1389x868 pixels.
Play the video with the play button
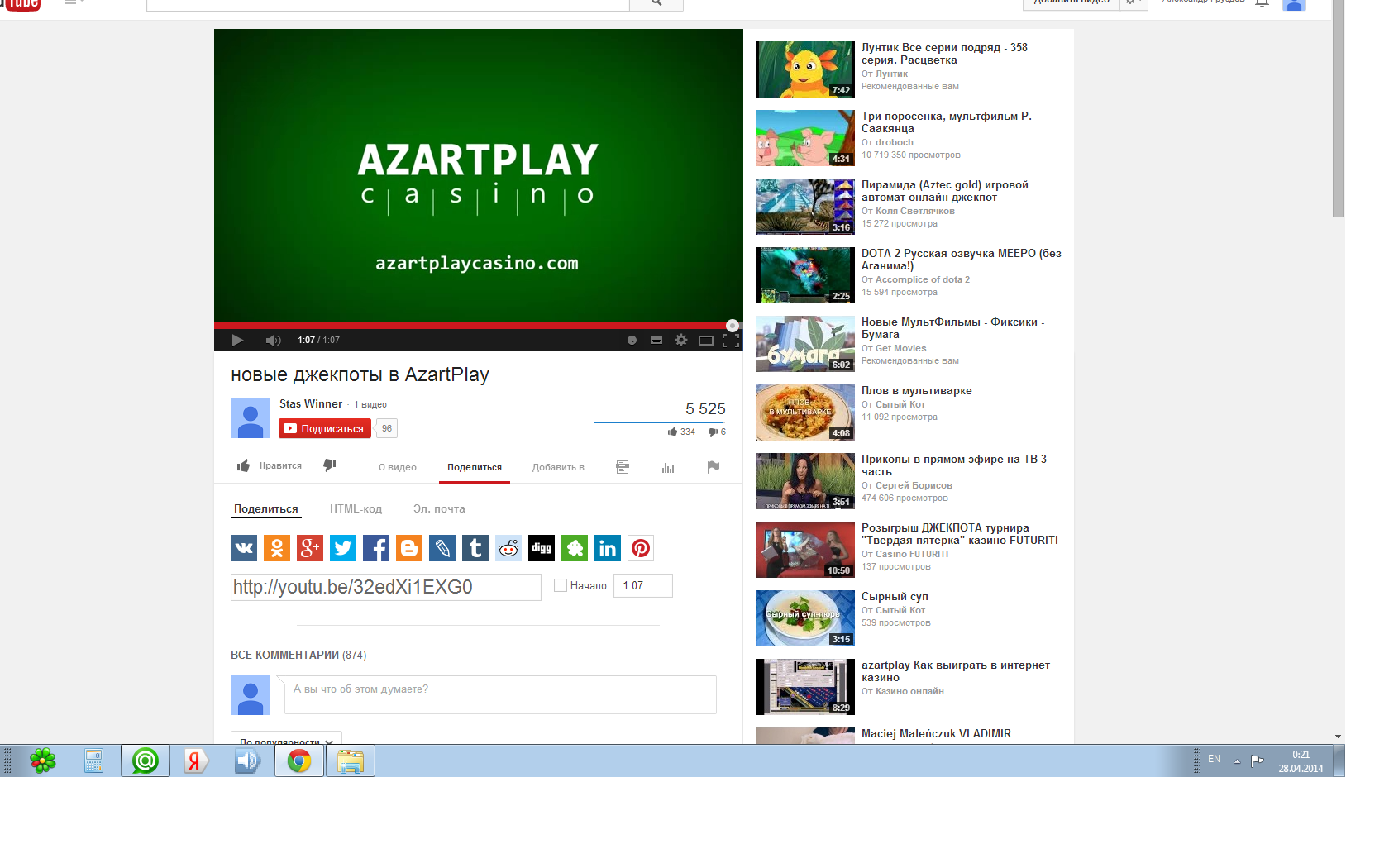pyautogui.click(x=237, y=340)
